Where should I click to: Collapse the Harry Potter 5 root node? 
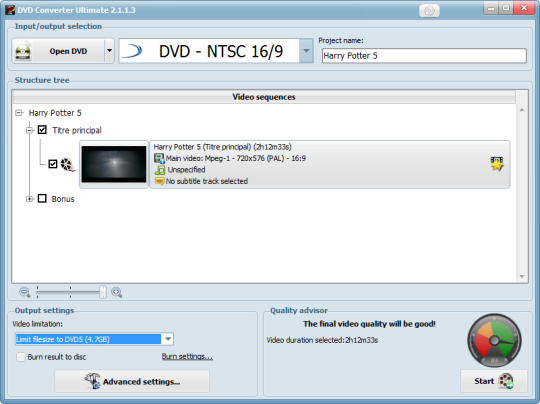(x=19, y=113)
